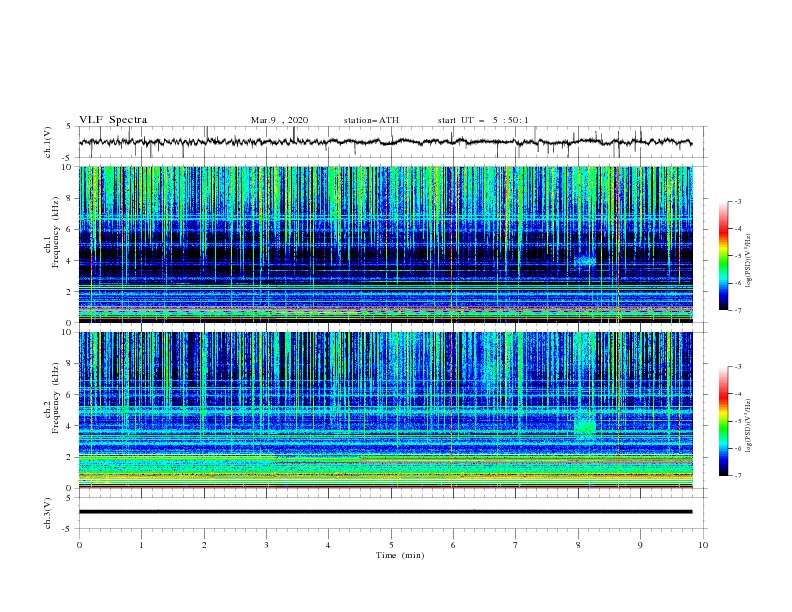Click the 'Time (min)' axis label
The image size is (792, 612).
click(400, 555)
